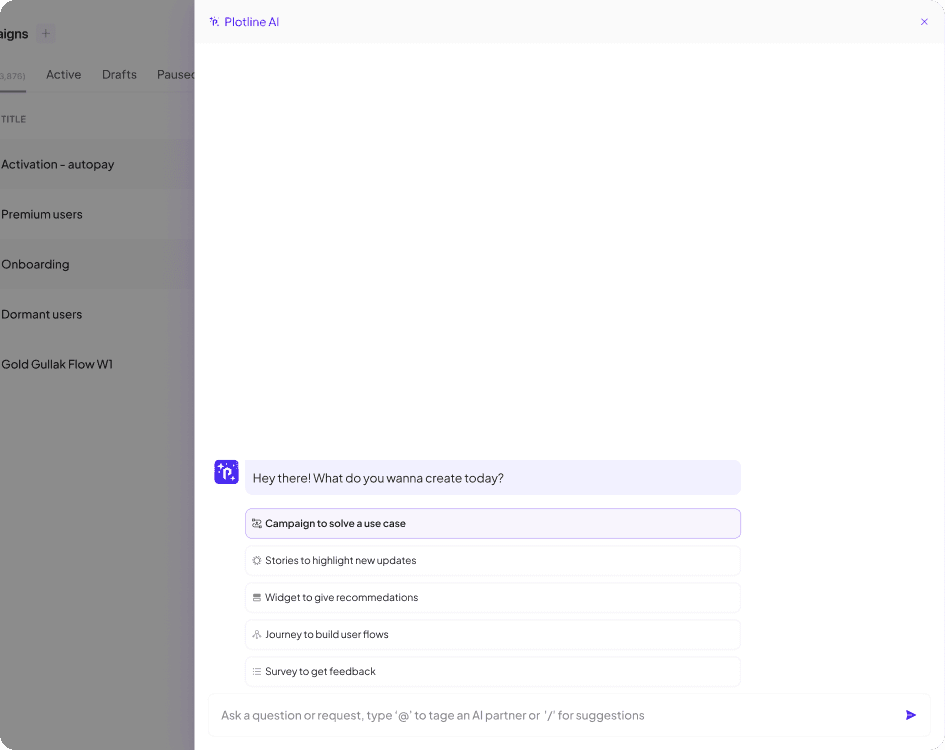
Task: Select the Gold Gullak Flow W1 row
Action: (97, 365)
